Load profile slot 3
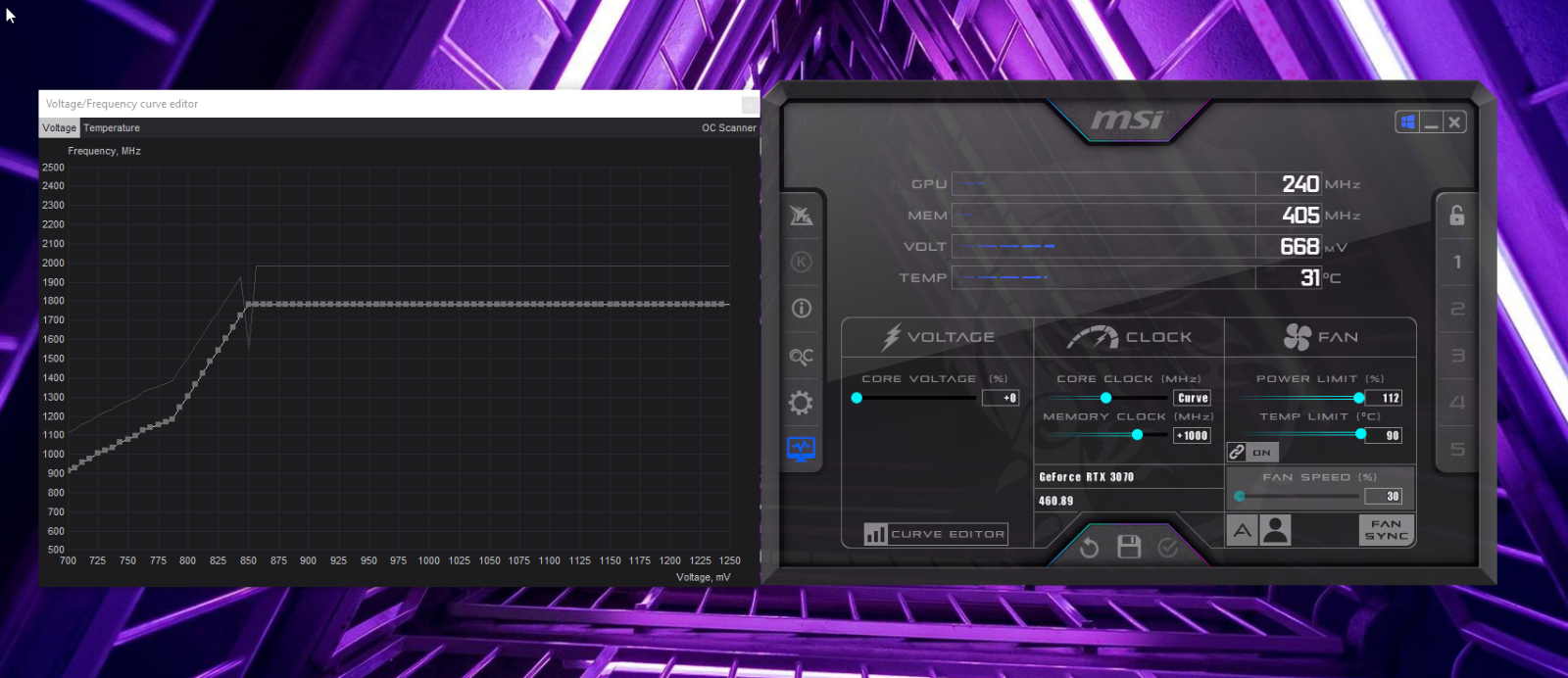 (x=1457, y=356)
